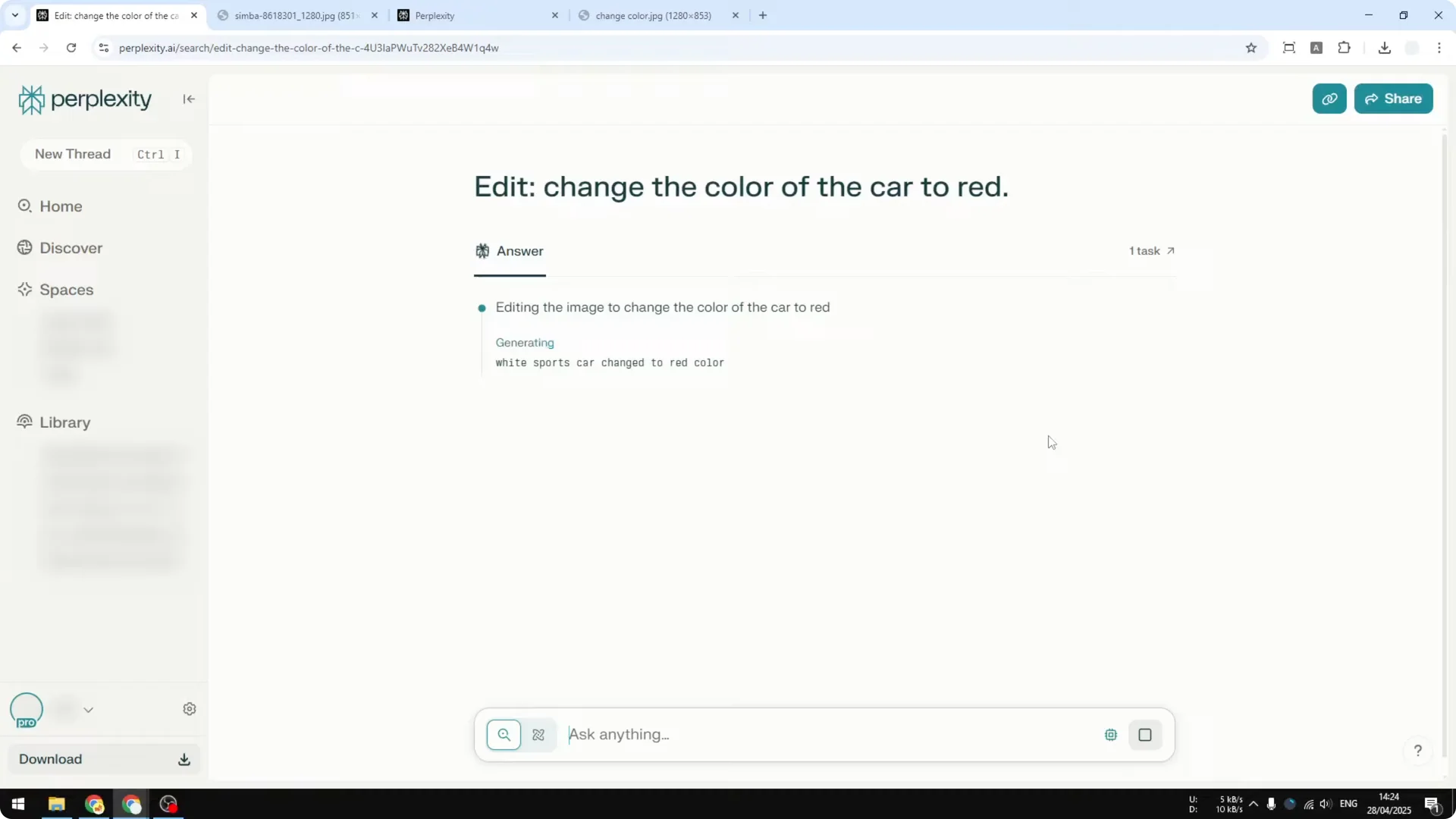Open model settings in the ask bar
This screenshot has height=819, width=1456.
[1110, 734]
